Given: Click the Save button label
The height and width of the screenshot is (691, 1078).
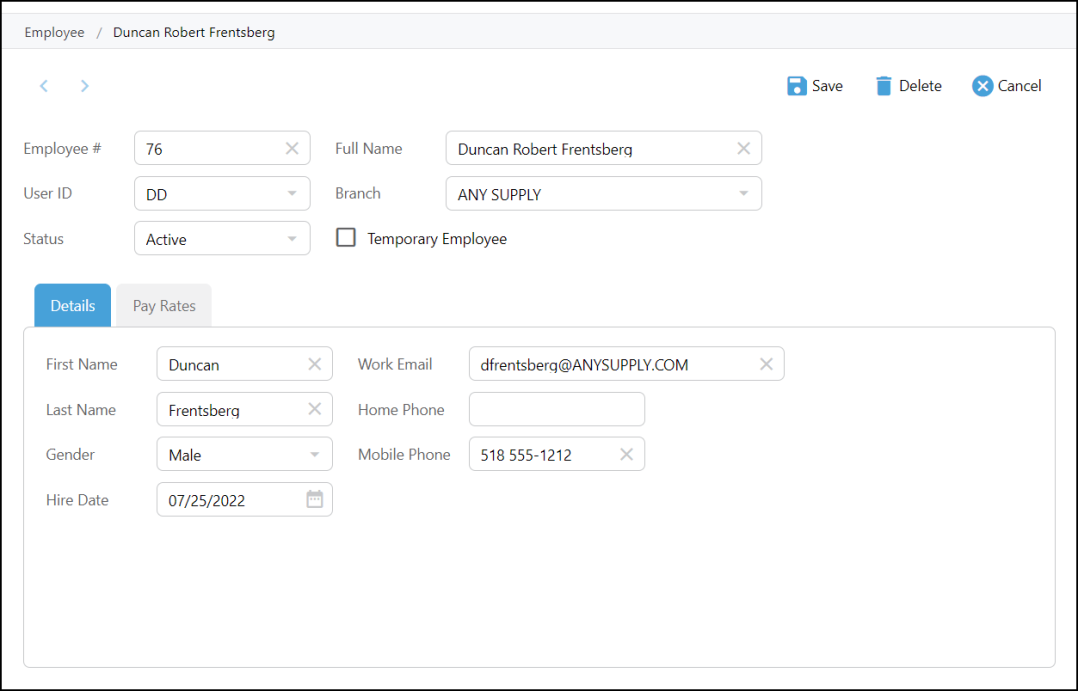Looking at the screenshot, I should (827, 86).
